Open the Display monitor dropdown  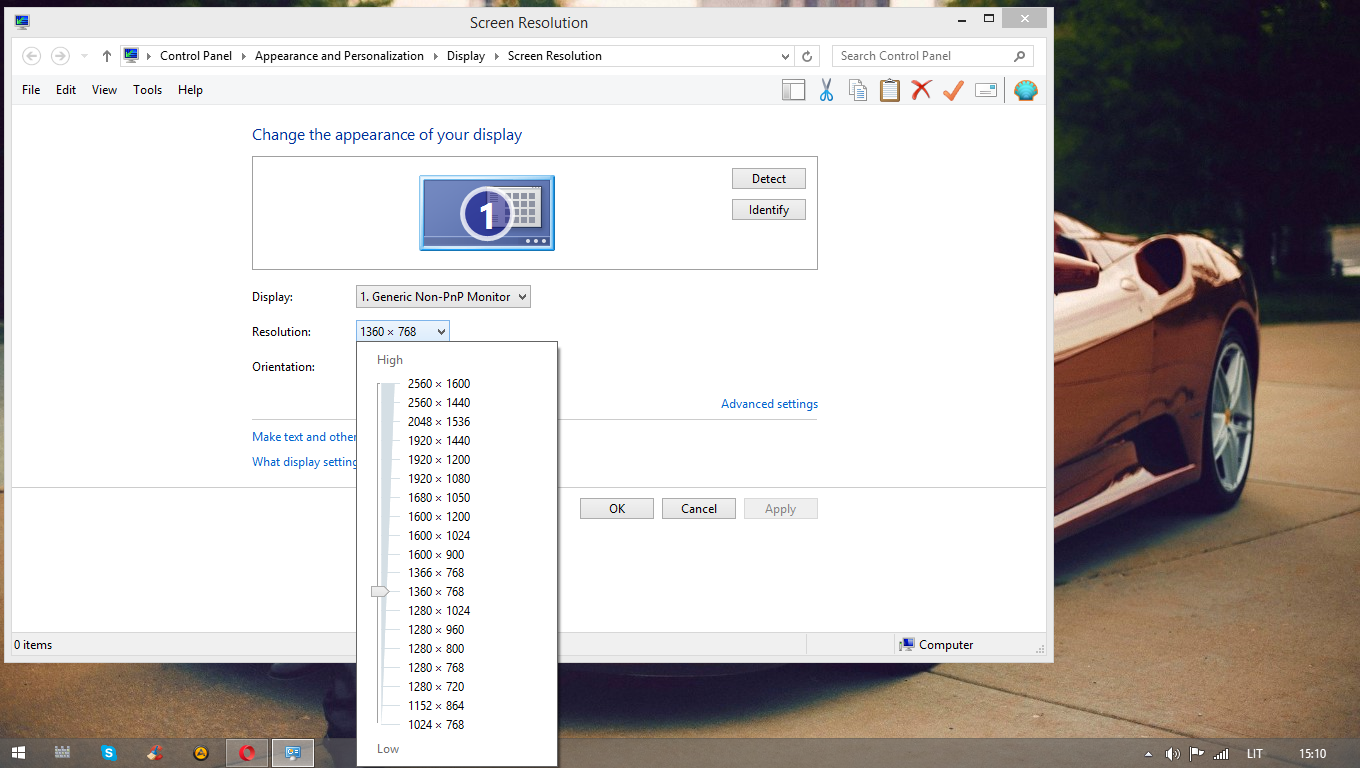[x=443, y=297]
